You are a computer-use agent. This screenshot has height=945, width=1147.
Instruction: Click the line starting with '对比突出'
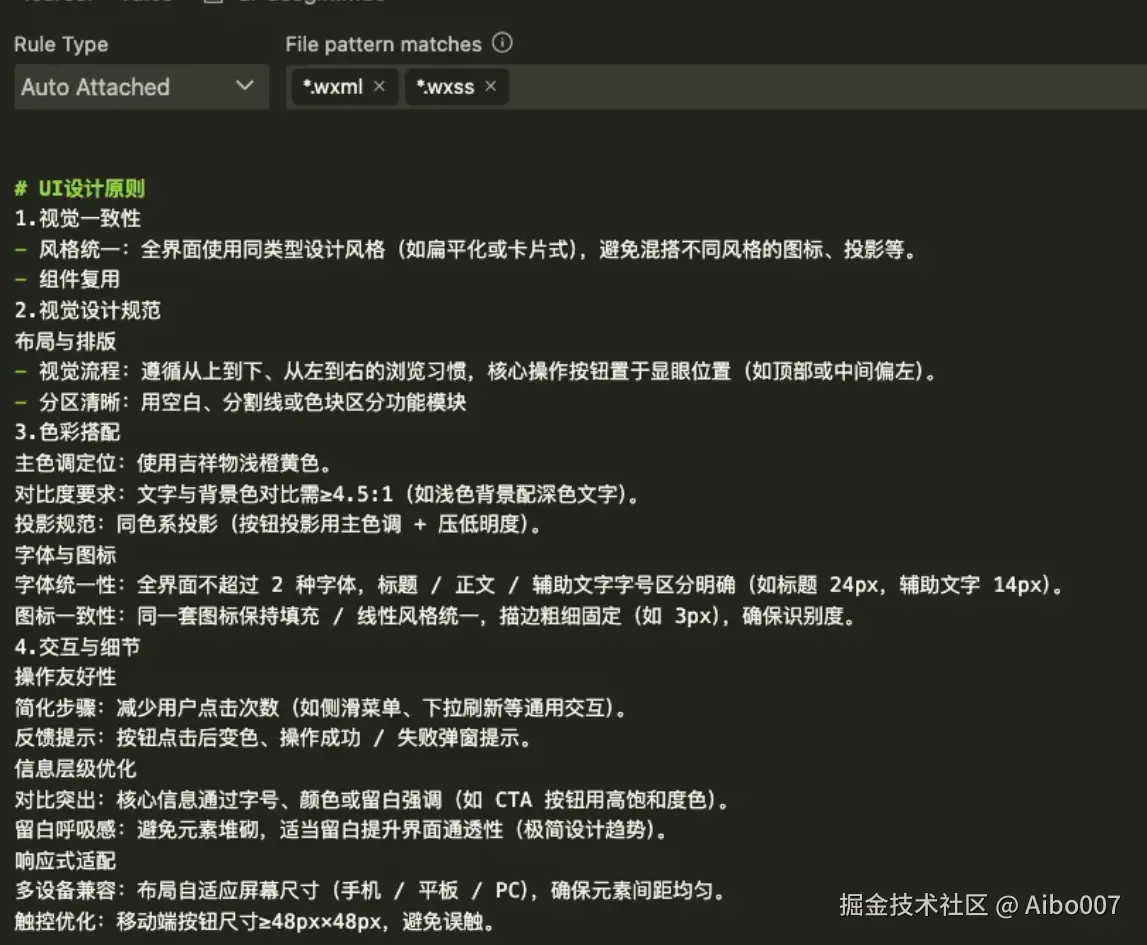372,799
